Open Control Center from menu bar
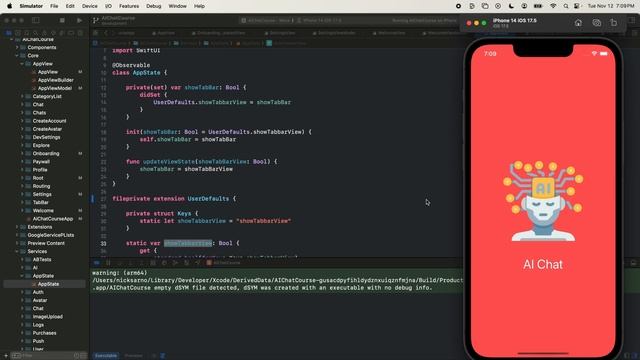This screenshot has width=640, height=360. (577, 6)
